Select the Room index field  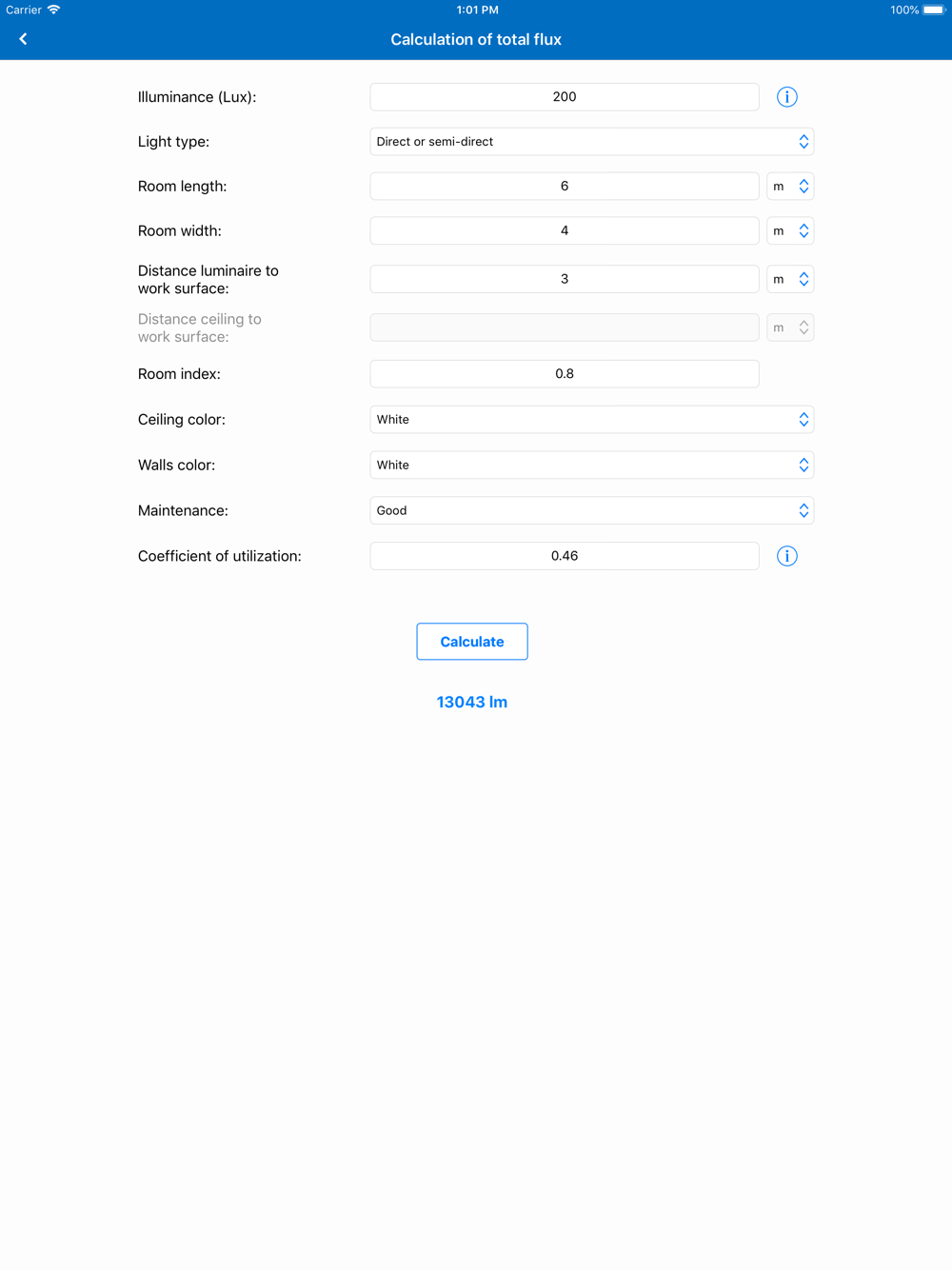[565, 374]
